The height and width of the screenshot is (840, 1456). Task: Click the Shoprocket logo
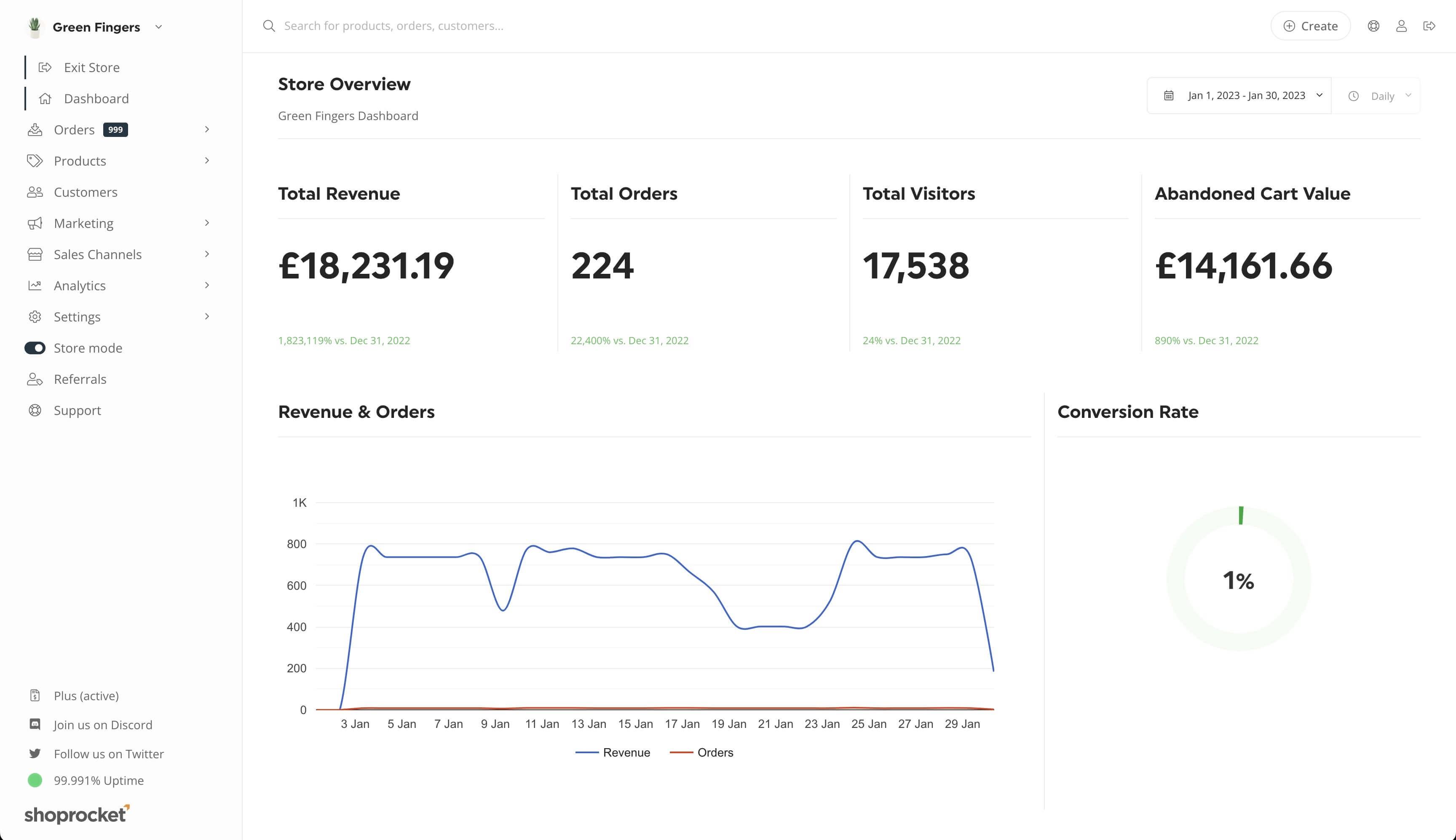coord(77,814)
